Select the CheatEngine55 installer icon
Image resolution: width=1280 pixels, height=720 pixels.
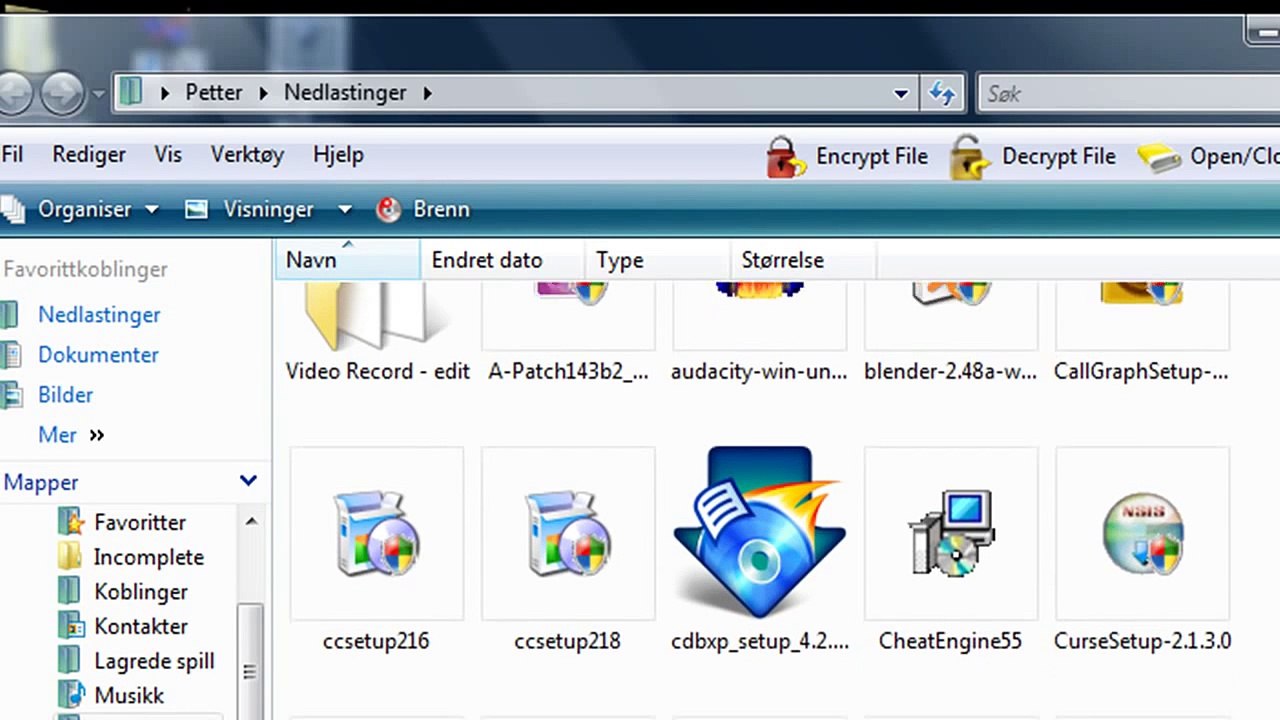pos(951,534)
